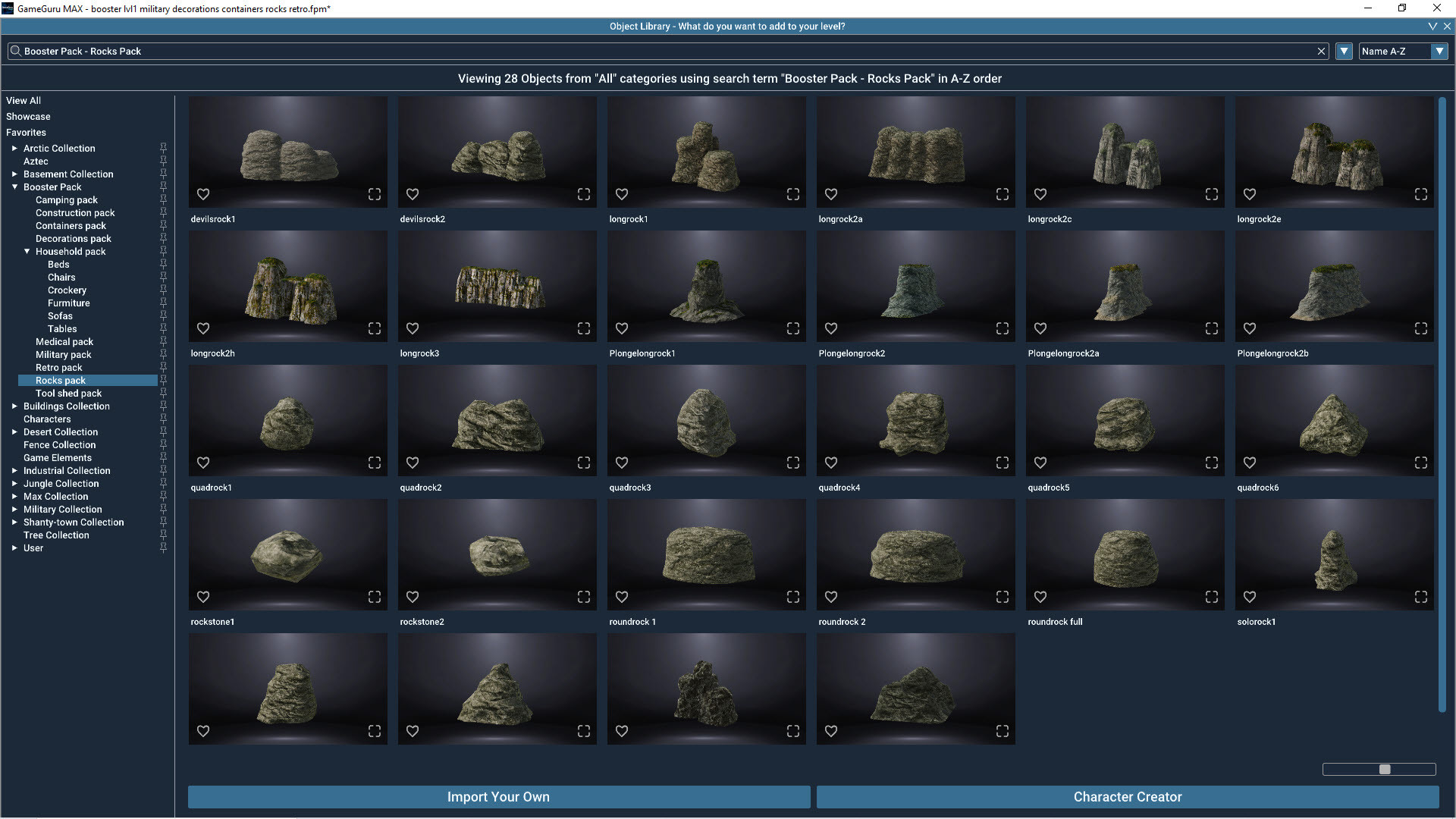
Task: Select View All in the sidebar
Action: (24, 100)
